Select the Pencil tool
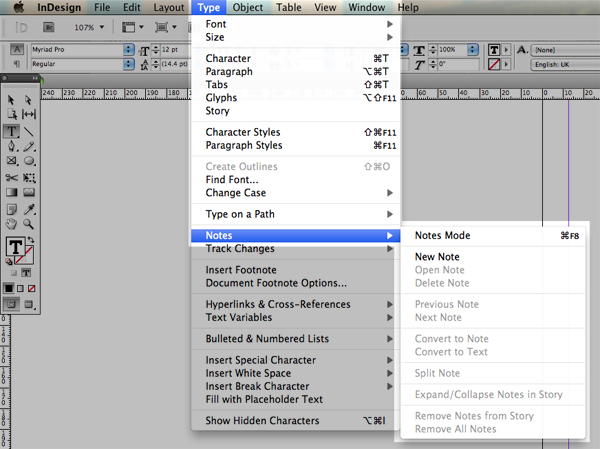The image size is (600, 449). click(x=29, y=146)
